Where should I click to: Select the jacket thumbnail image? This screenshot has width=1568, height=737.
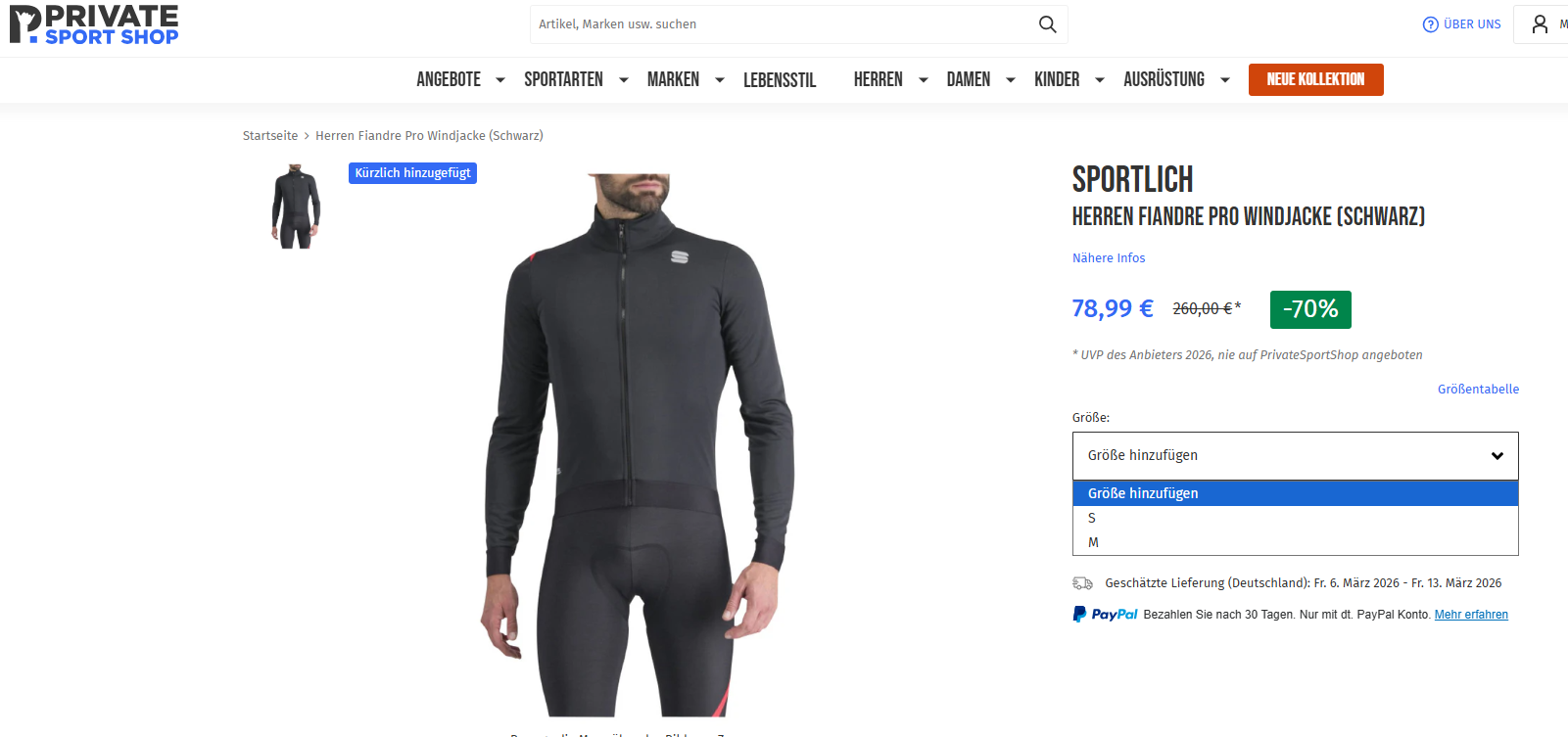[x=296, y=206]
